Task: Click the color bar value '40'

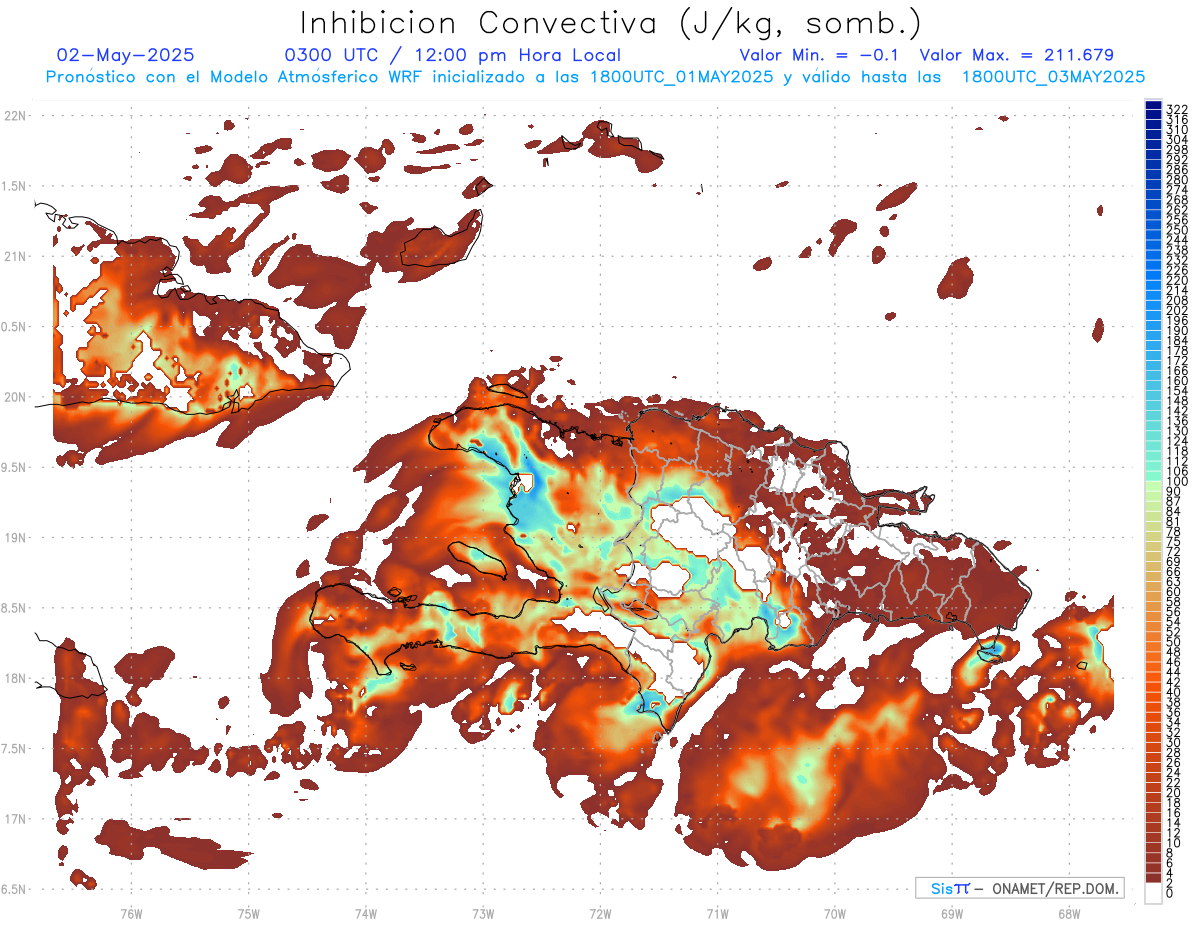Action: click(x=1174, y=692)
